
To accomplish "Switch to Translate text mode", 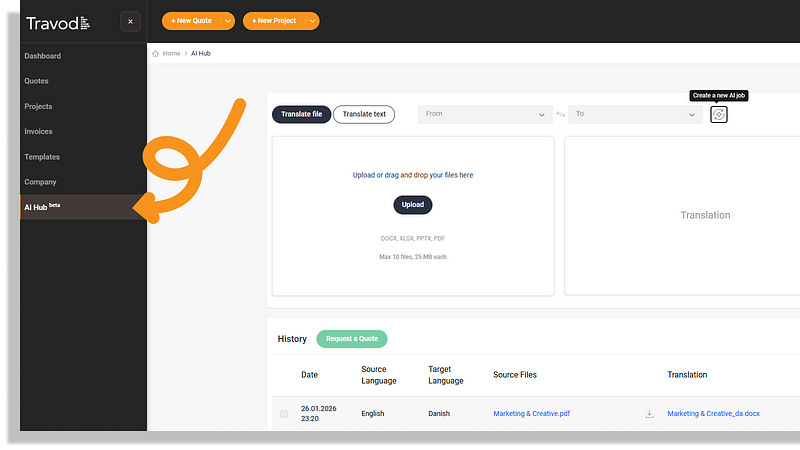I will (x=364, y=114).
